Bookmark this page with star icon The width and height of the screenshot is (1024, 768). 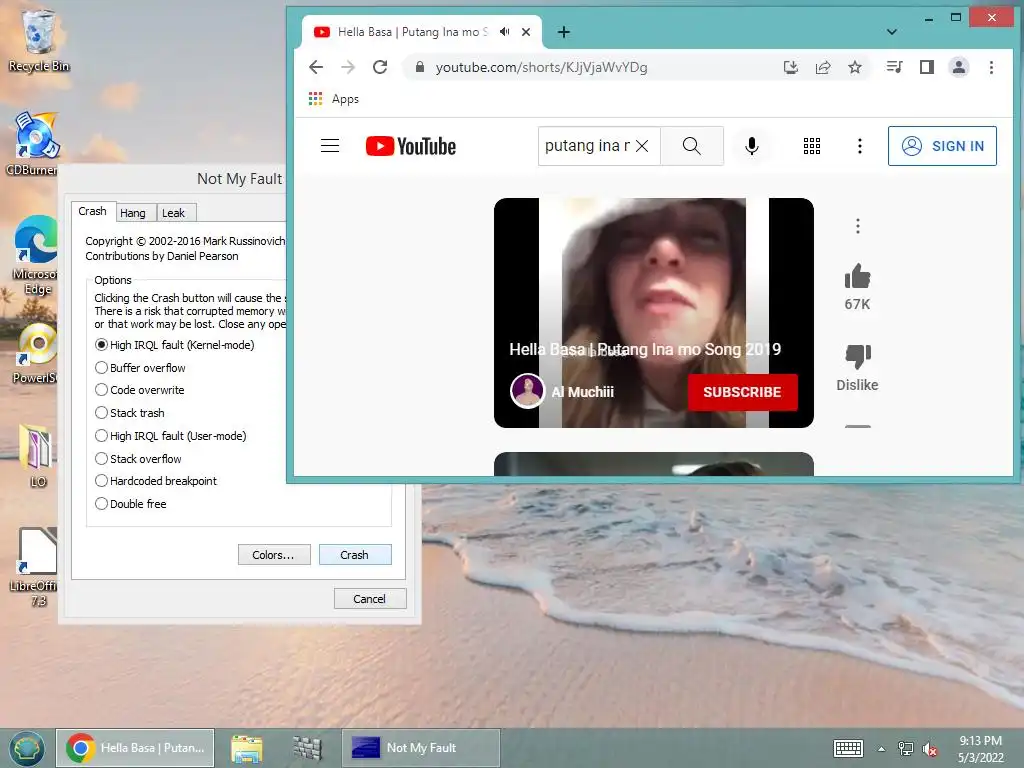pyautogui.click(x=855, y=67)
